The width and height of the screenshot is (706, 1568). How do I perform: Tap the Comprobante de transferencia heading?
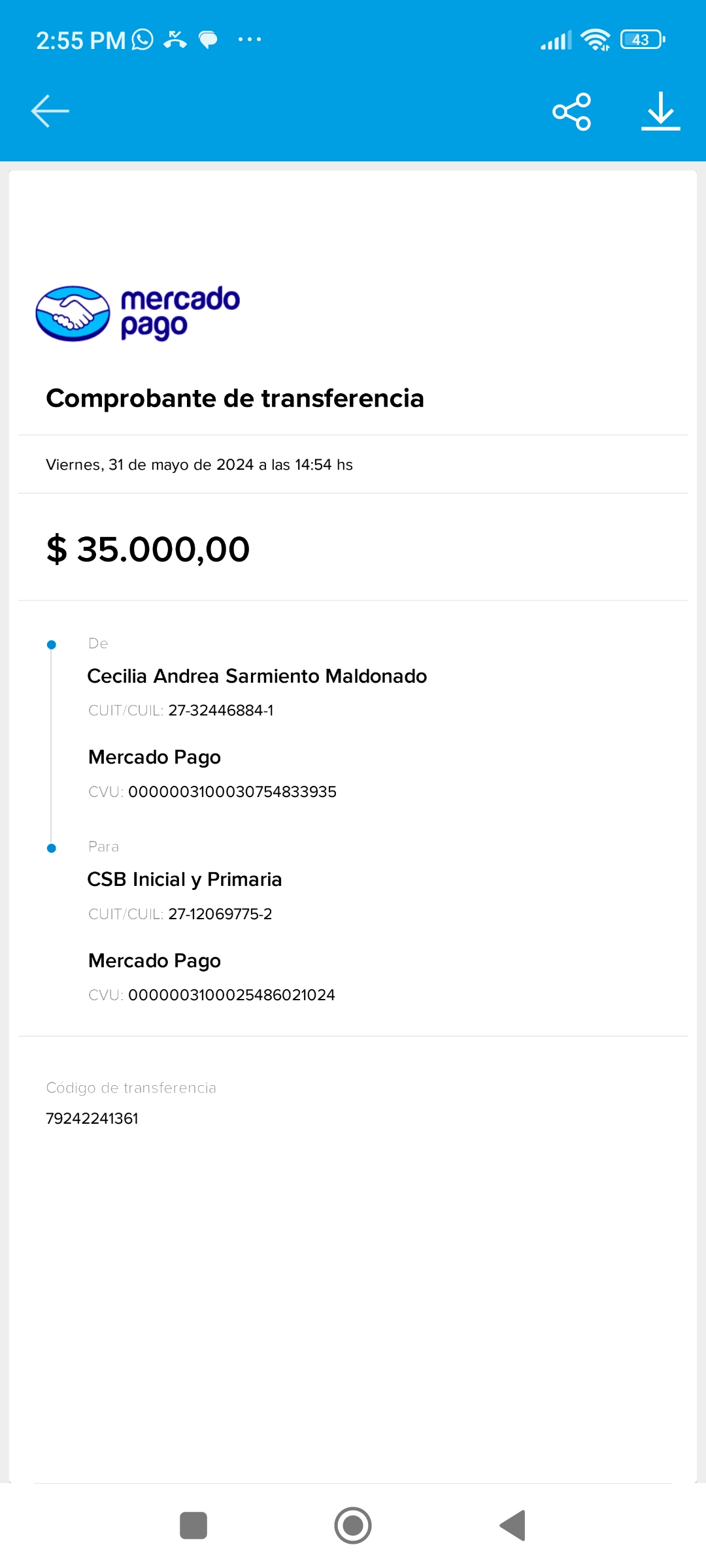coord(235,399)
